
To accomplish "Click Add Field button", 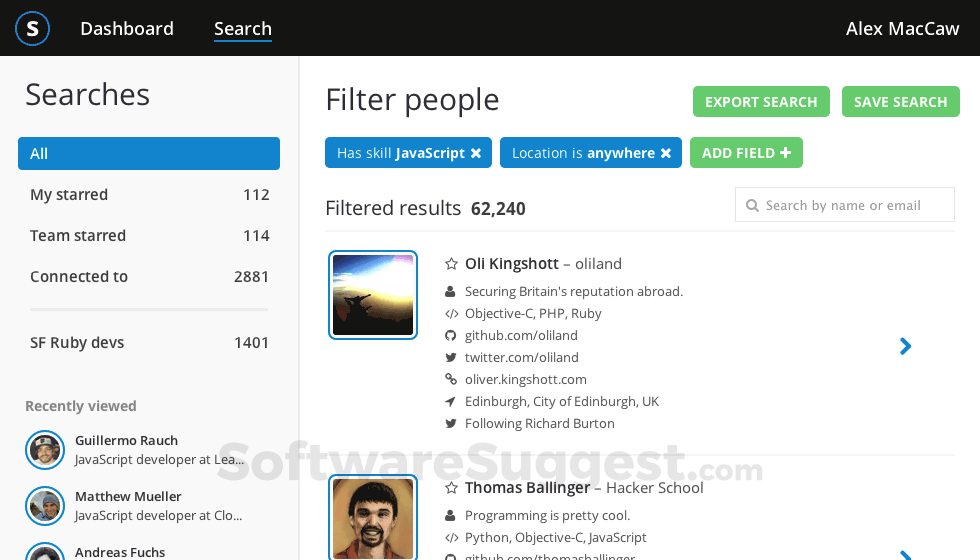I will click(x=746, y=153).
